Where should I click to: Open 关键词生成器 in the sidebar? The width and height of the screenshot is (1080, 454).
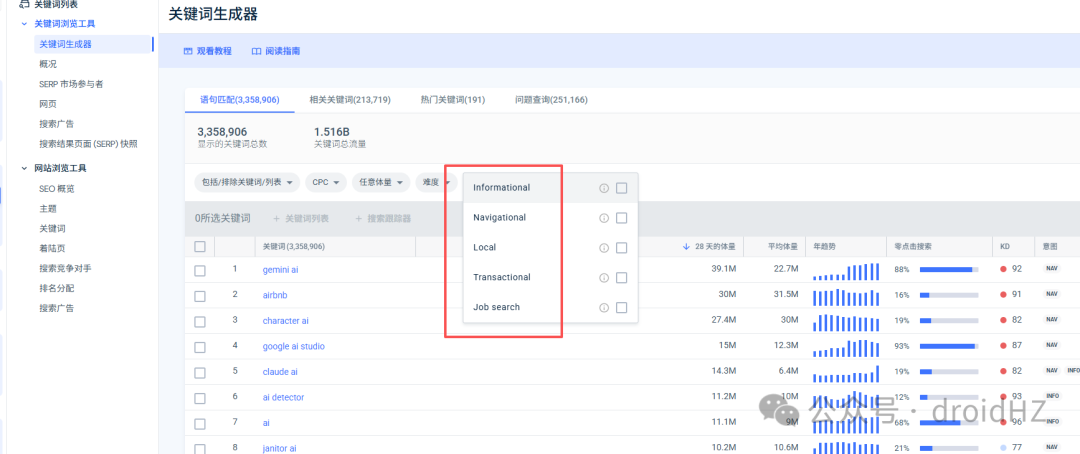pyautogui.click(x=65, y=44)
